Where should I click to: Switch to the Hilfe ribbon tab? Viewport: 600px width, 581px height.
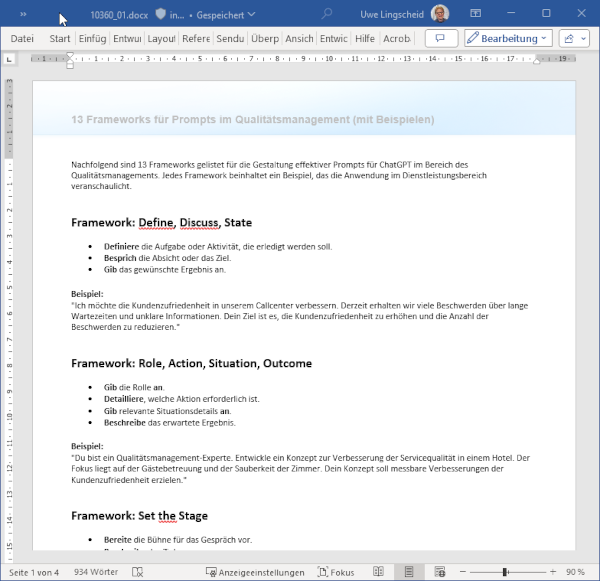(365, 38)
